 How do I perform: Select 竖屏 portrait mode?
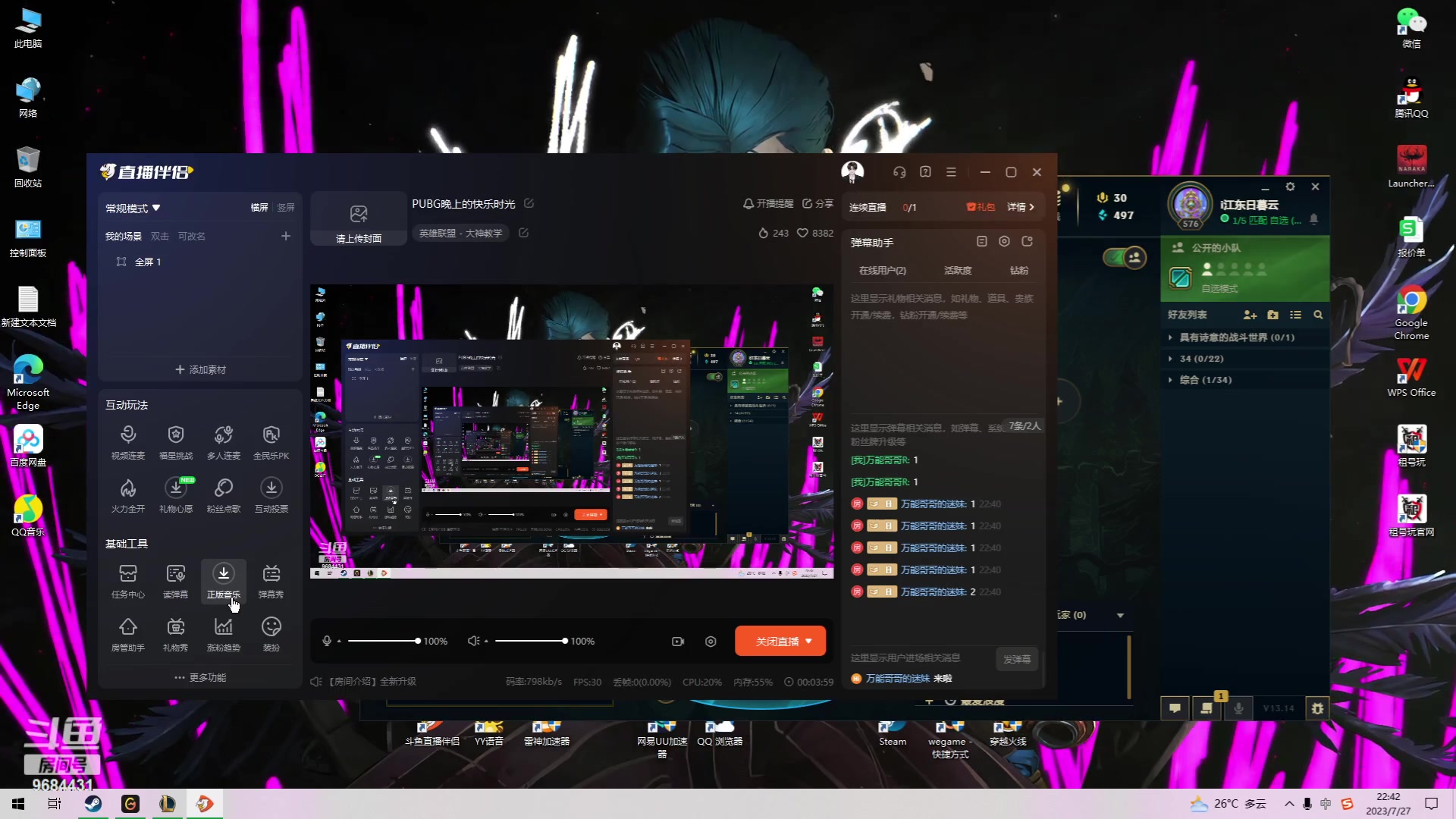coord(286,207)
